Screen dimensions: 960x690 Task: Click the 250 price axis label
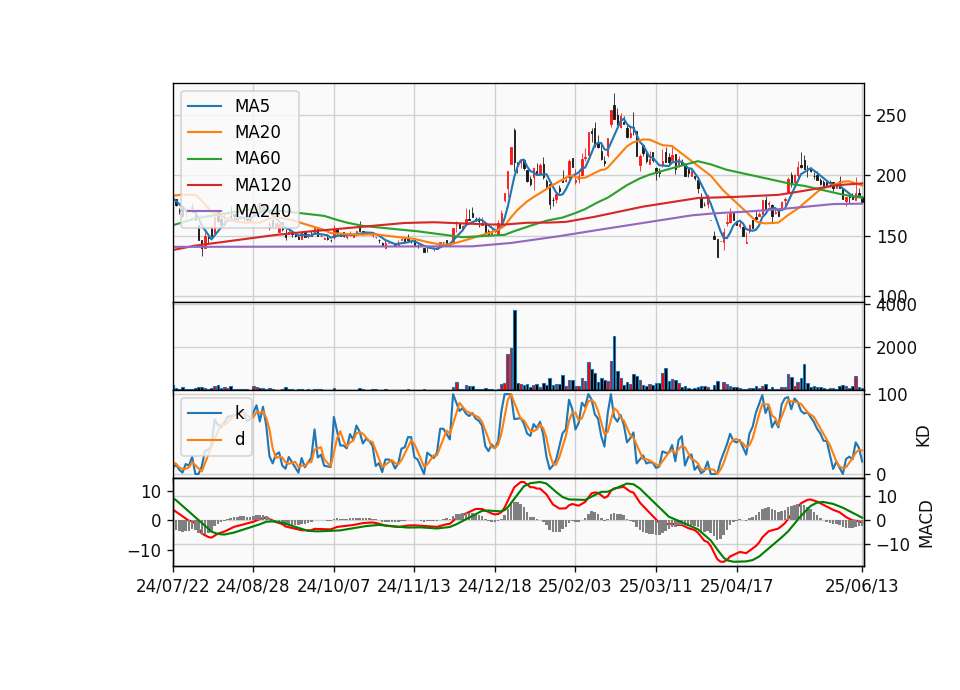[x=891, y=116]
